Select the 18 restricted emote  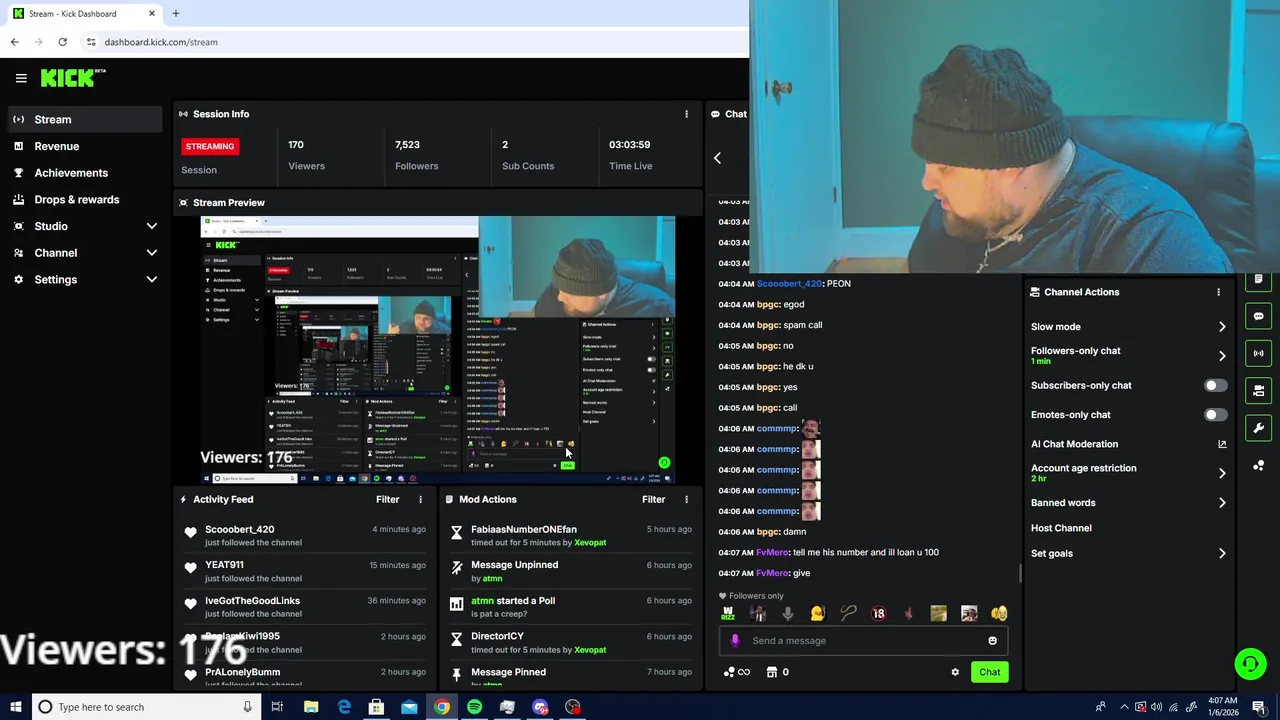tap(878, 614)
